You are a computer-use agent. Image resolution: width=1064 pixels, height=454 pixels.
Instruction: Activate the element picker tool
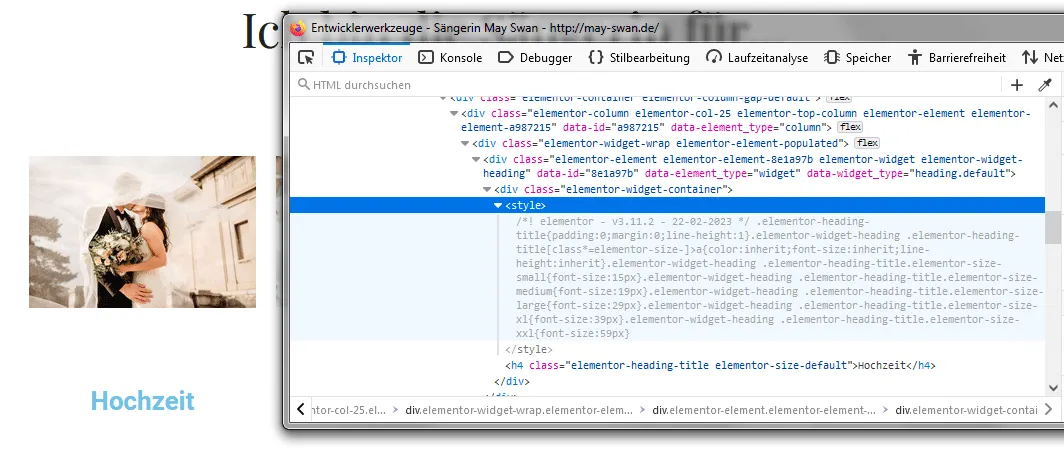tap(306, 58)
